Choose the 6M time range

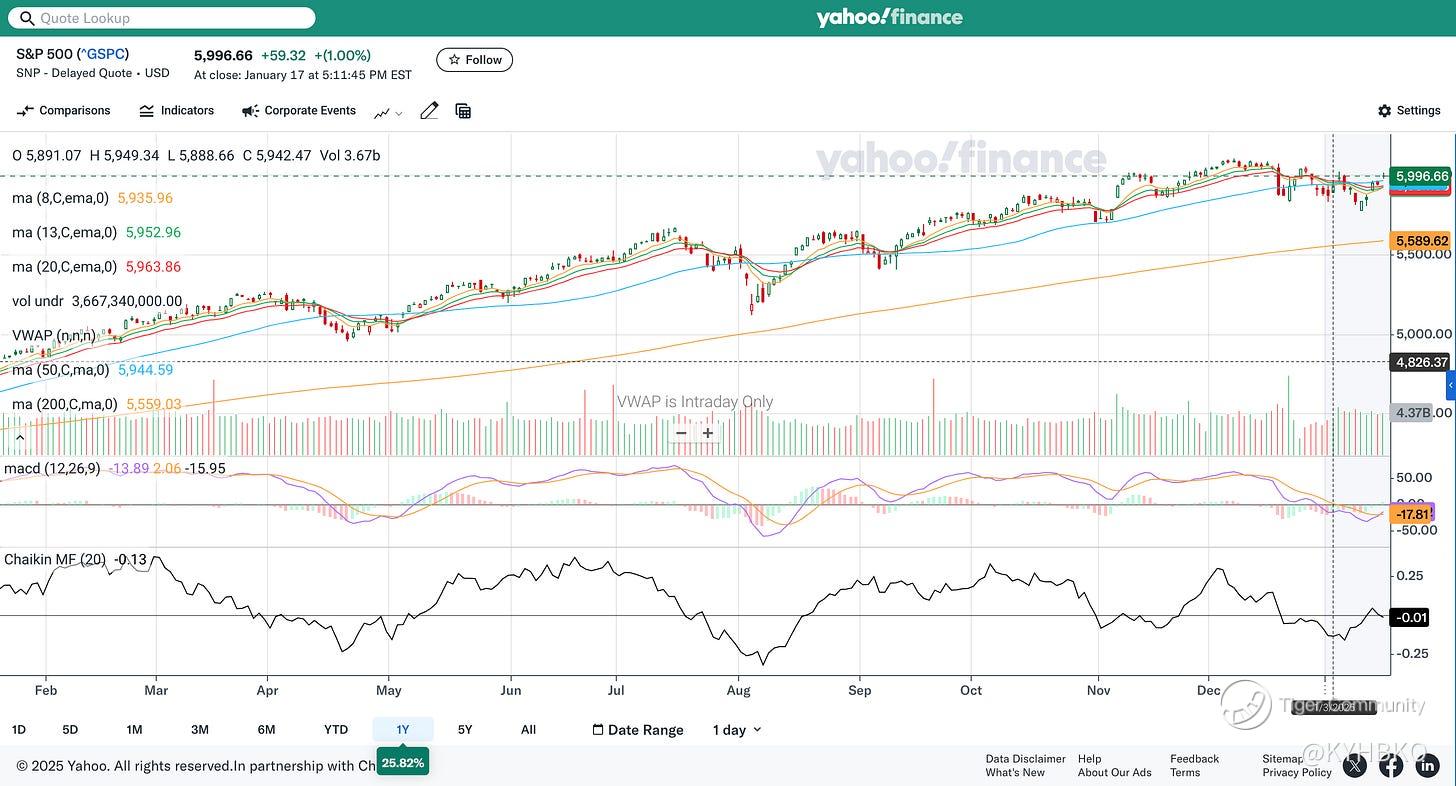point(266,730)
